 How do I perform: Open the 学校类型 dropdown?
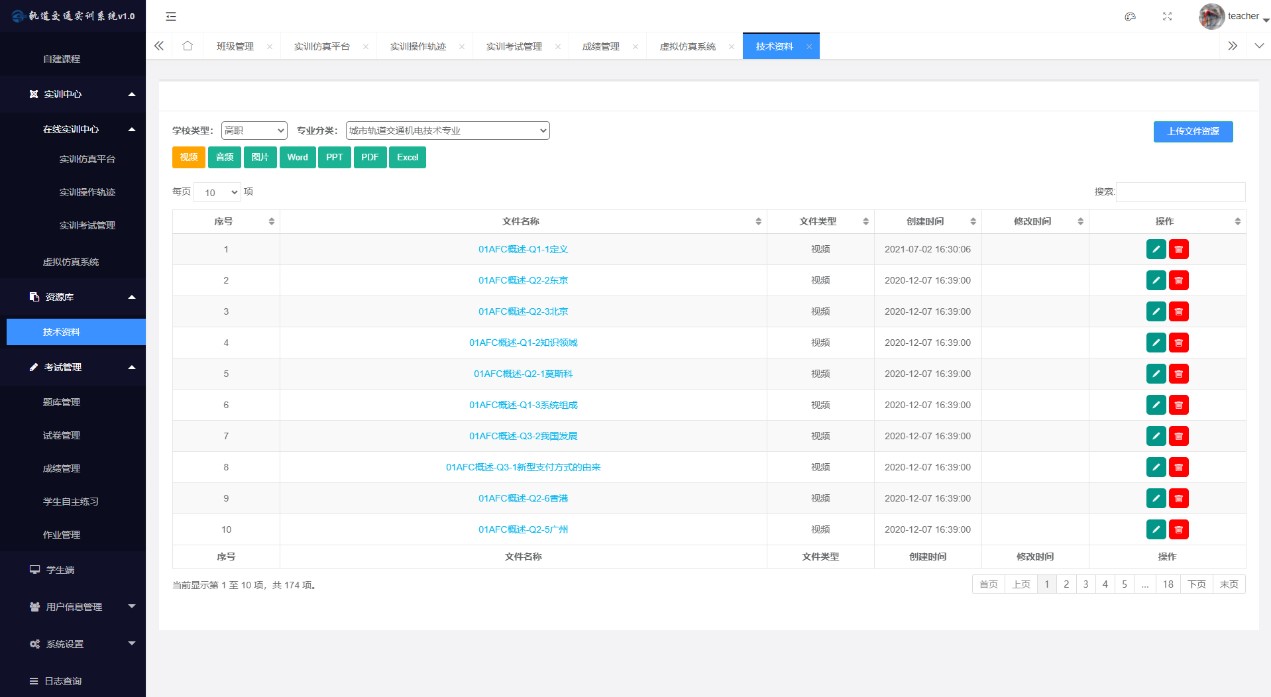[x=254, y=130]
